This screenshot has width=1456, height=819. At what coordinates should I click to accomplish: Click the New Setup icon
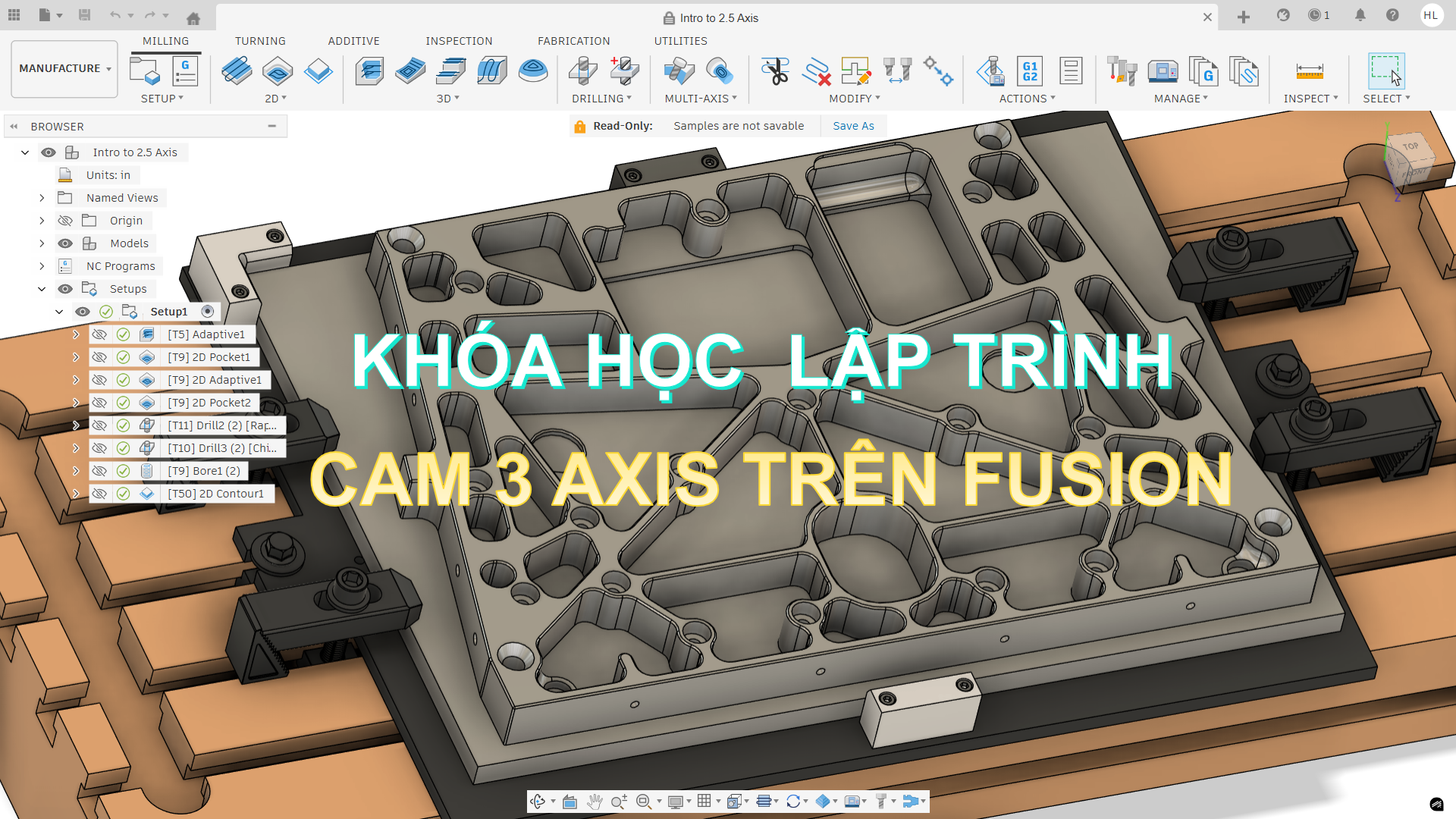[x=145, y=71]
